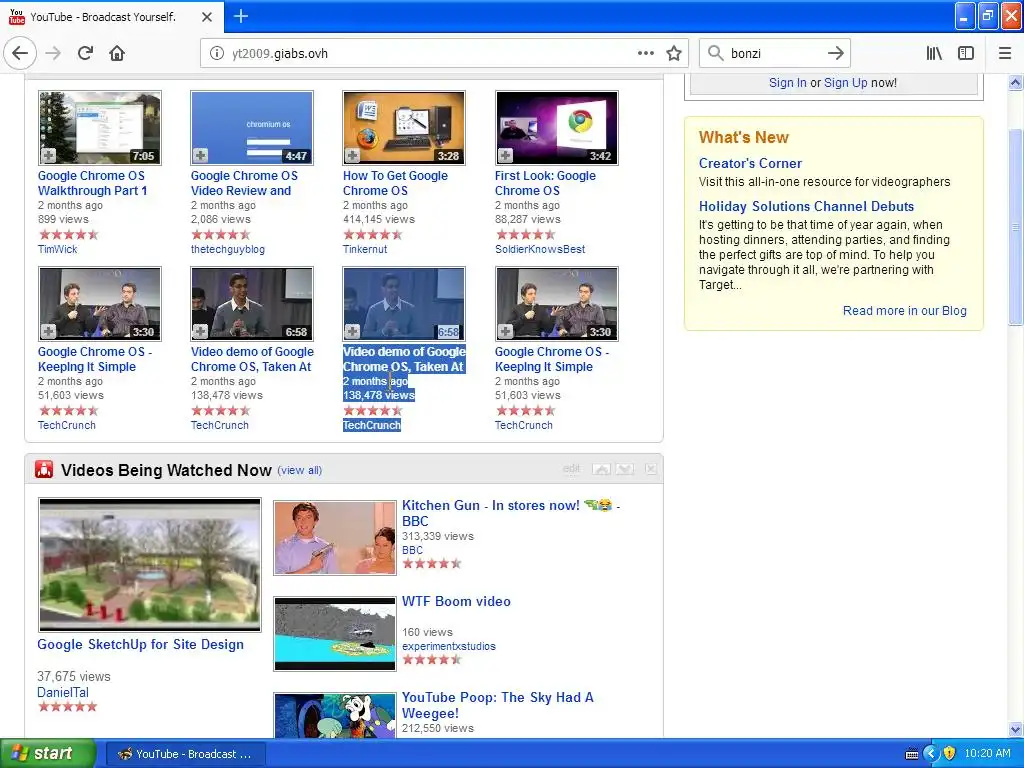The height and width of the screenshot is (768, 1024).
Task: Open Holiday Solutions Channel Debuts link
Action: [x=807, y=206]
